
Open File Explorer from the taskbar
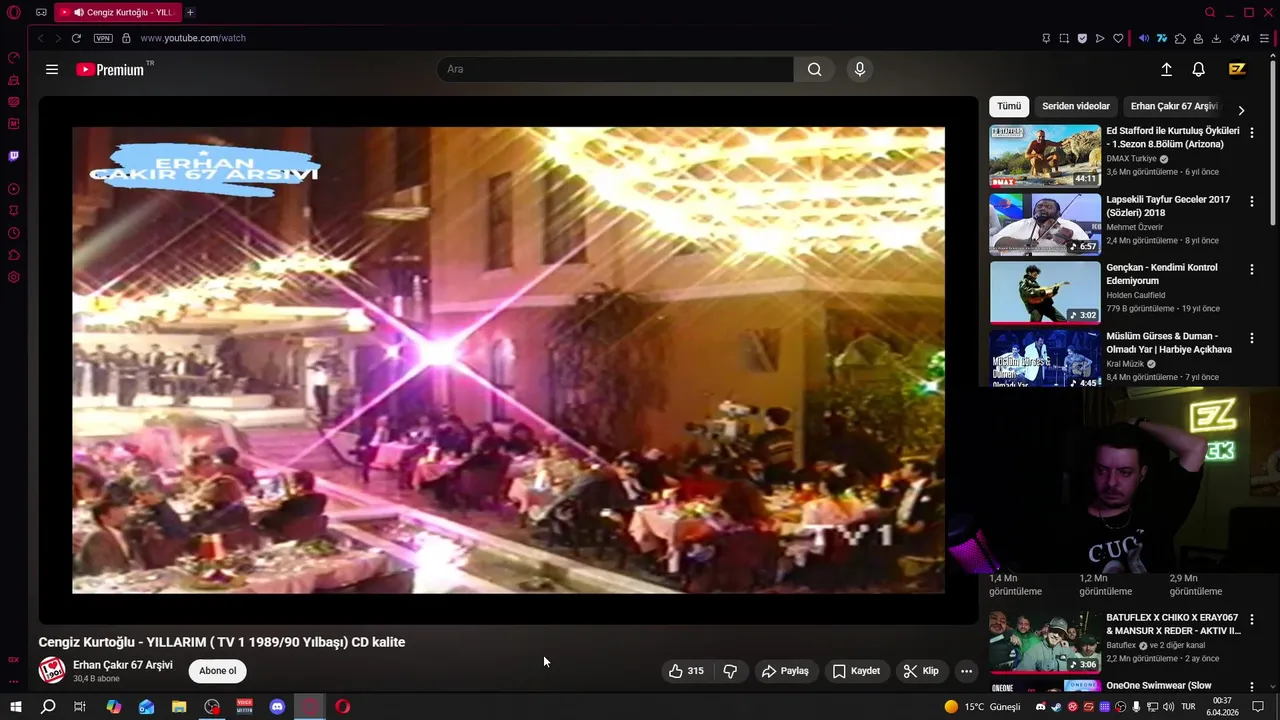coord(179,707)
